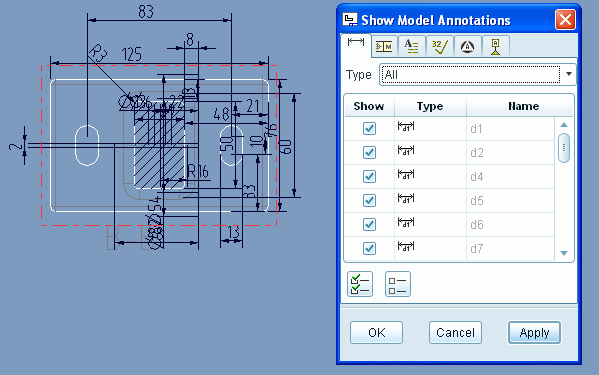Open the Type dropdown set to All

[x=478, y=74]
